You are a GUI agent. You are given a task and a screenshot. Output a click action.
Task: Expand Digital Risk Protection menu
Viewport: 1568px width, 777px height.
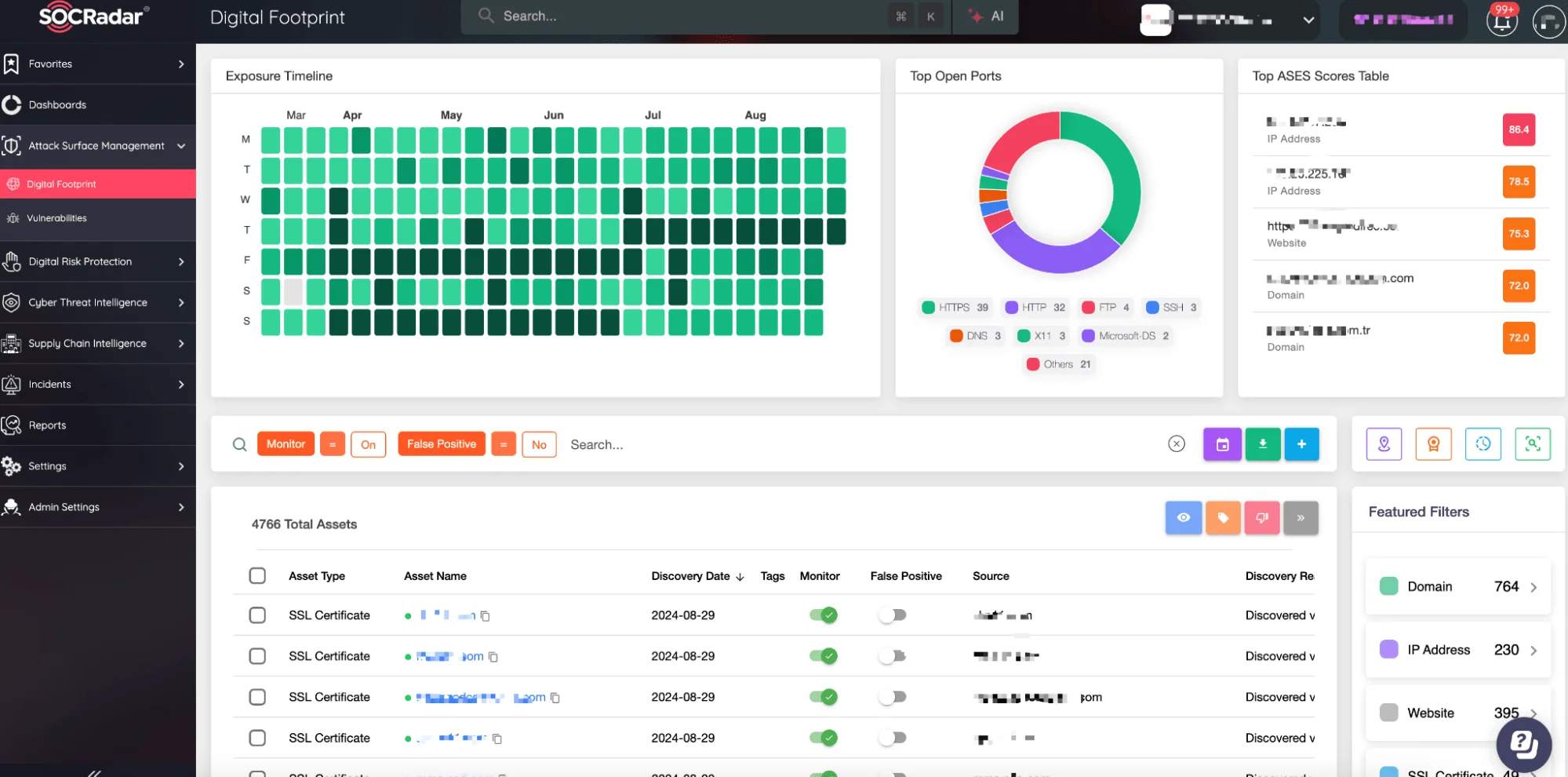click(181, 261)
